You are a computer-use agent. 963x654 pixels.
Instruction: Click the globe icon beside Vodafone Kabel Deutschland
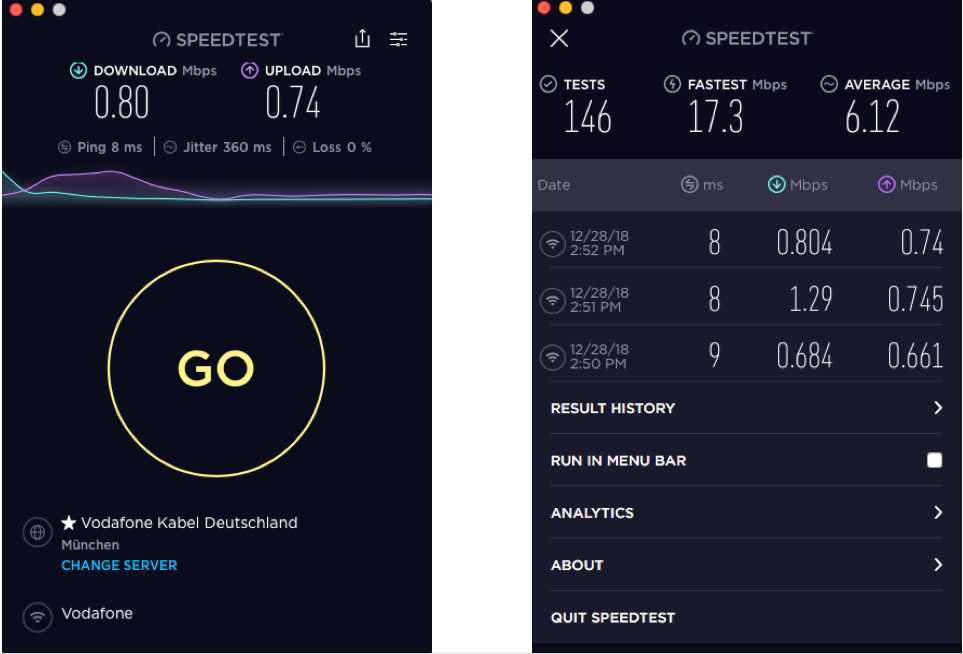(37, 533)
